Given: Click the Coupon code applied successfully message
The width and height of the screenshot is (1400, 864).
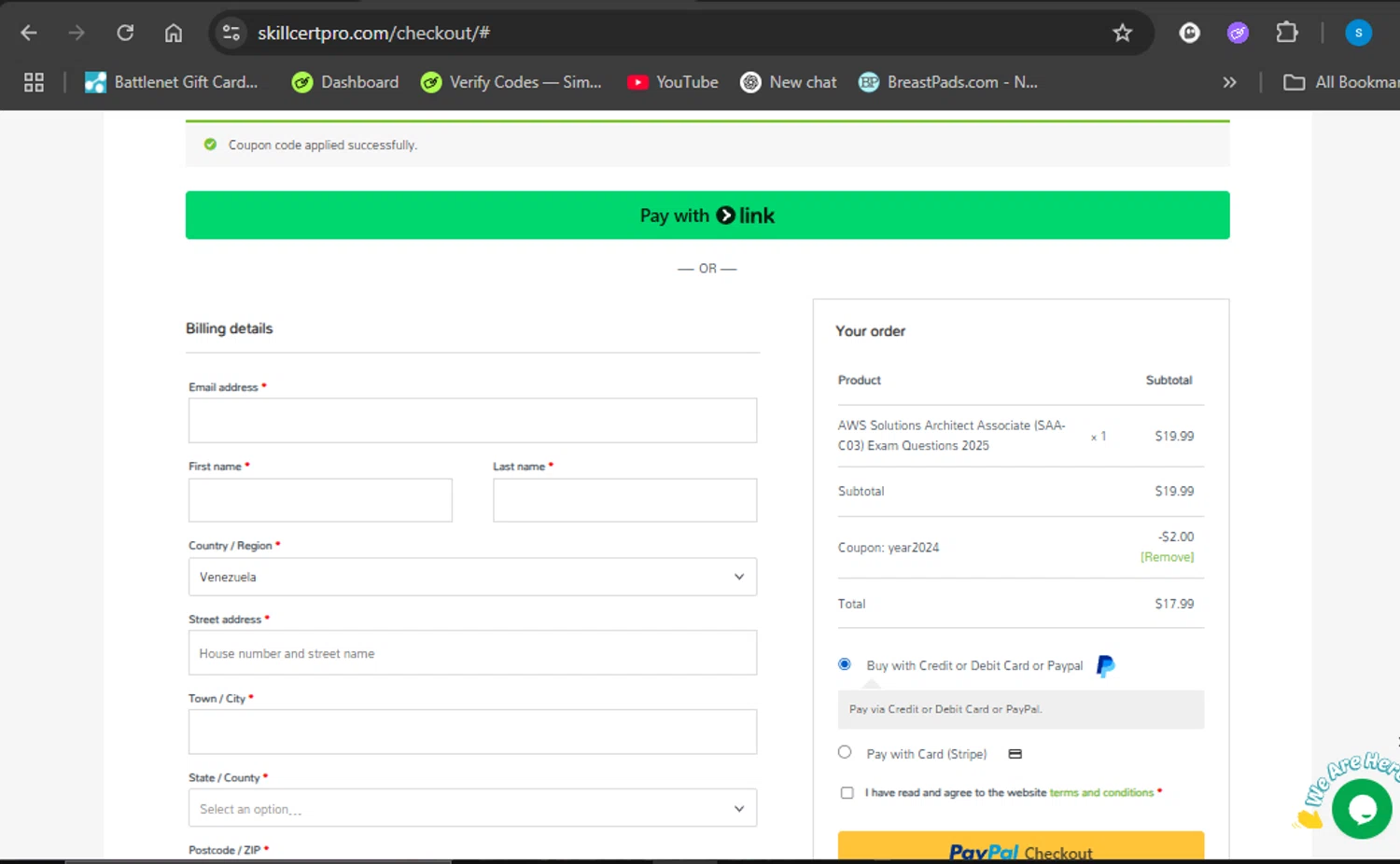Looking at the screenshot, I should pos(323,145).
